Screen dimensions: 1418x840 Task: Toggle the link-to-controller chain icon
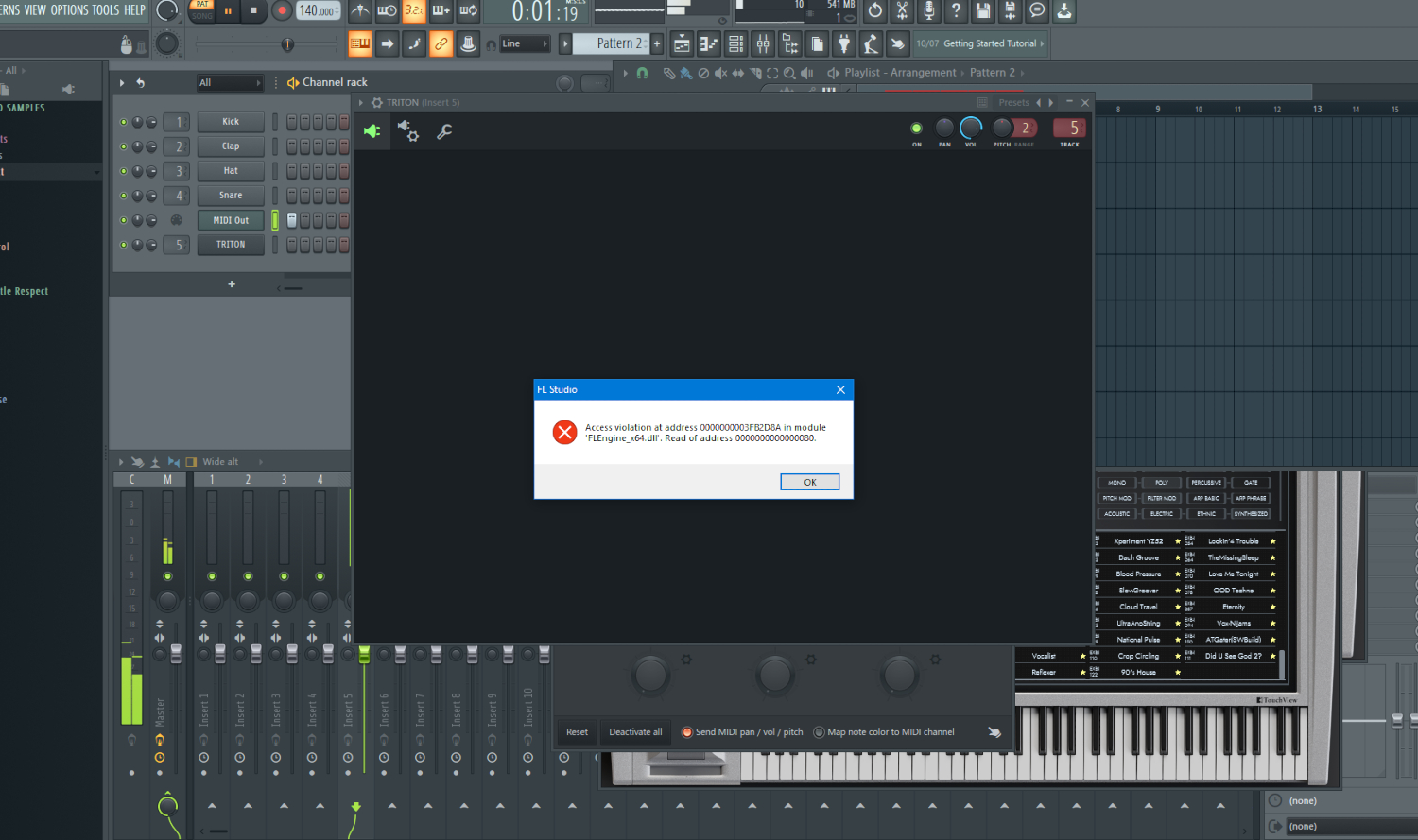pyautogui.click(x=441, y=43)
